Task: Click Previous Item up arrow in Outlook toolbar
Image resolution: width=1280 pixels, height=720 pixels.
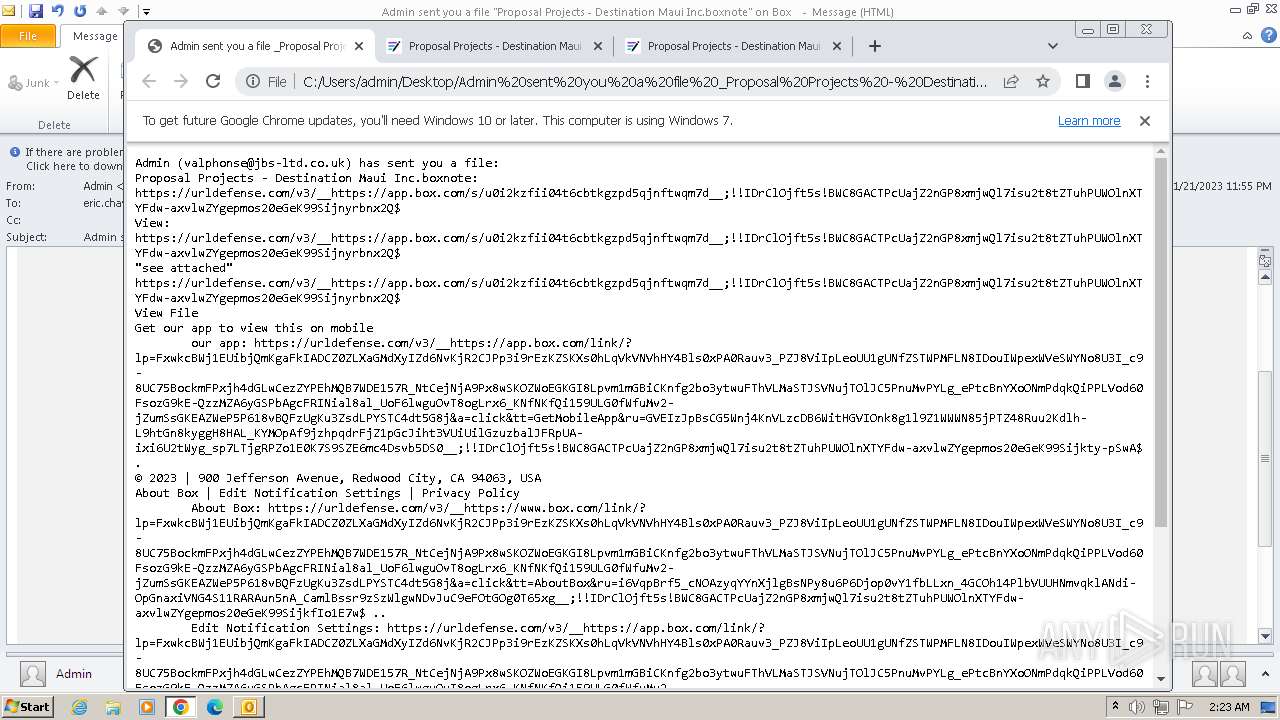Action: 101,11
